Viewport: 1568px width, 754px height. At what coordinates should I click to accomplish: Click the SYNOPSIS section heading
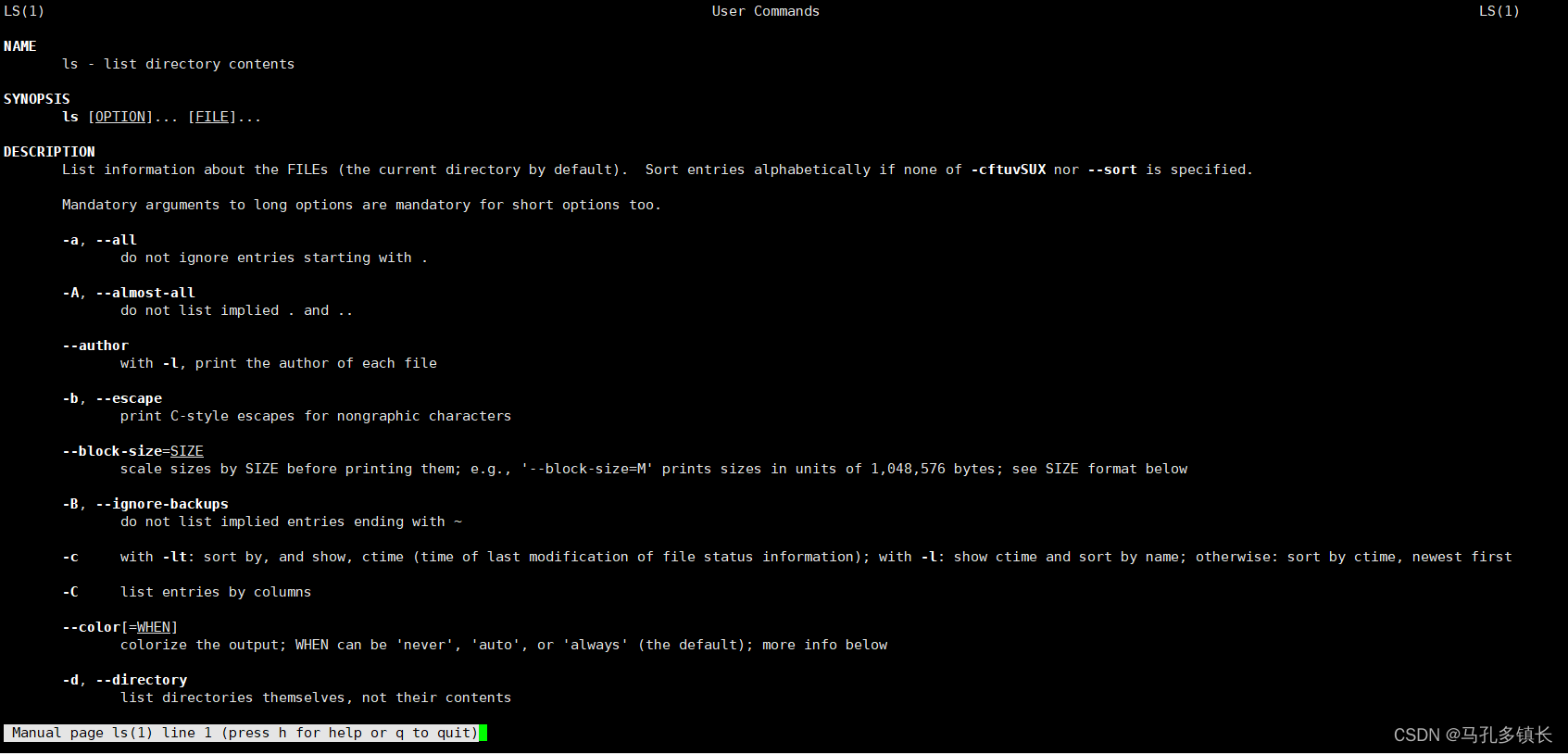[x=37, y=99]
